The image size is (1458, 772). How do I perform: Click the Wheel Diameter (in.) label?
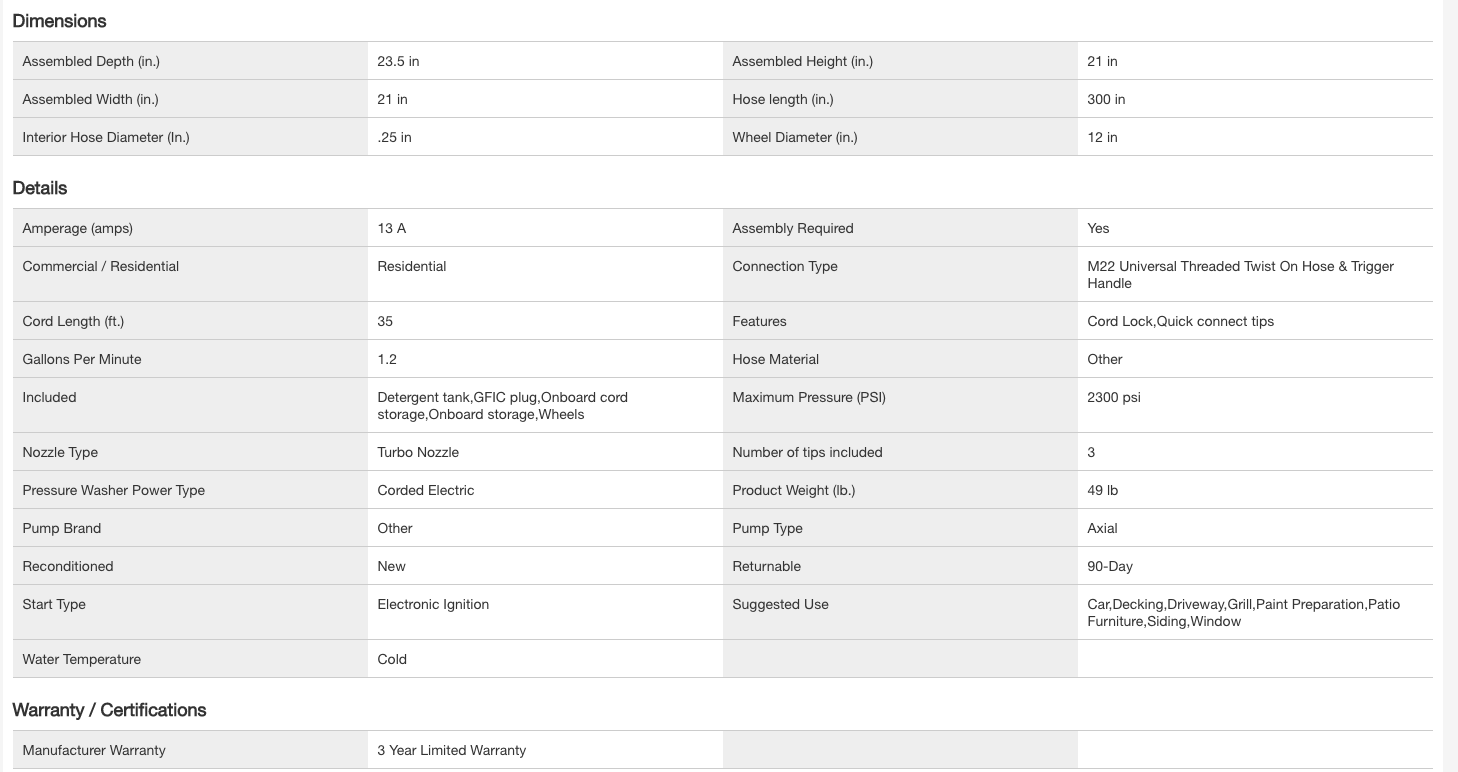pyautogui.click(x=794, y=138)
